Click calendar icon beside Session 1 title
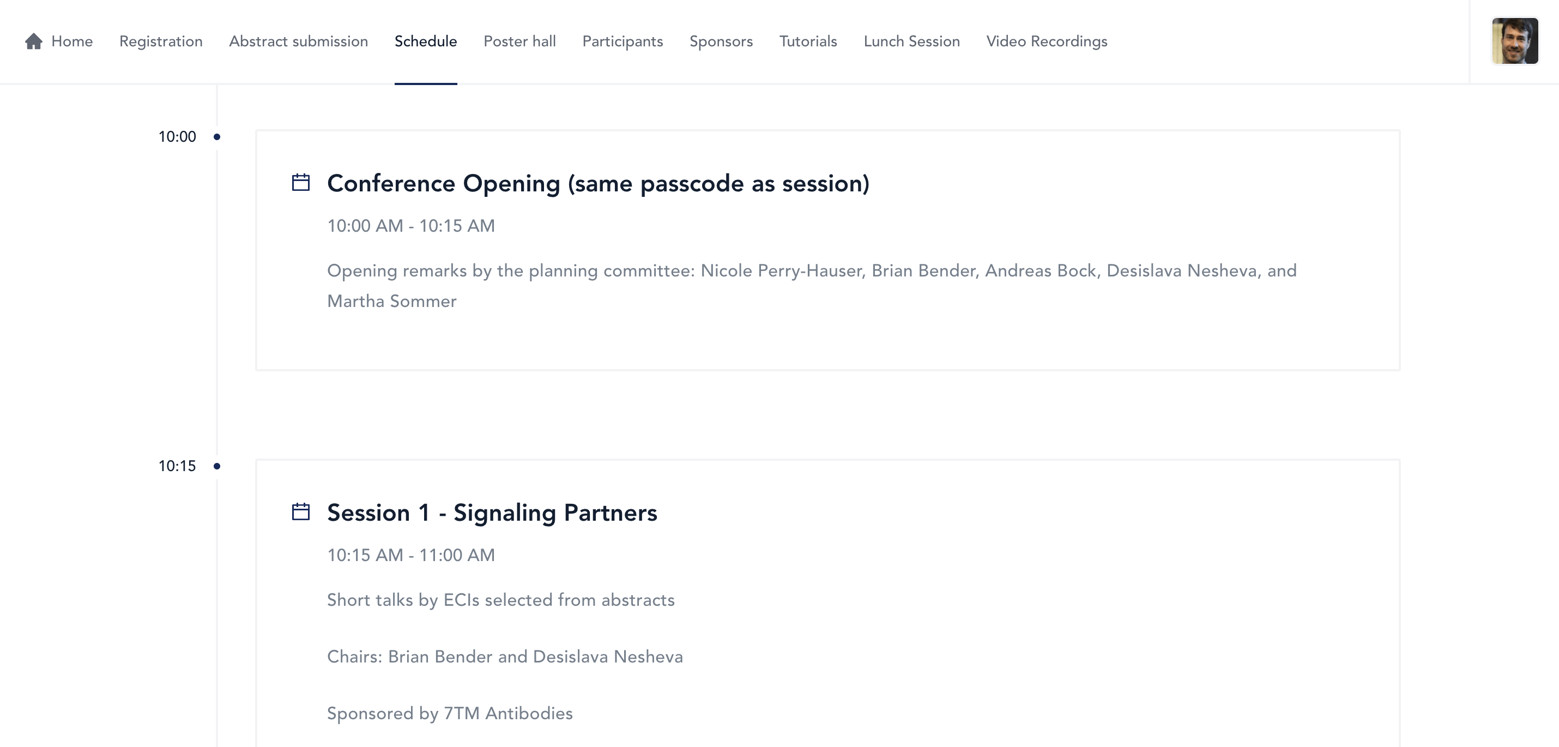Viewport: 1559px width, 747px height. pyautogui.click(x=301, y=512)
